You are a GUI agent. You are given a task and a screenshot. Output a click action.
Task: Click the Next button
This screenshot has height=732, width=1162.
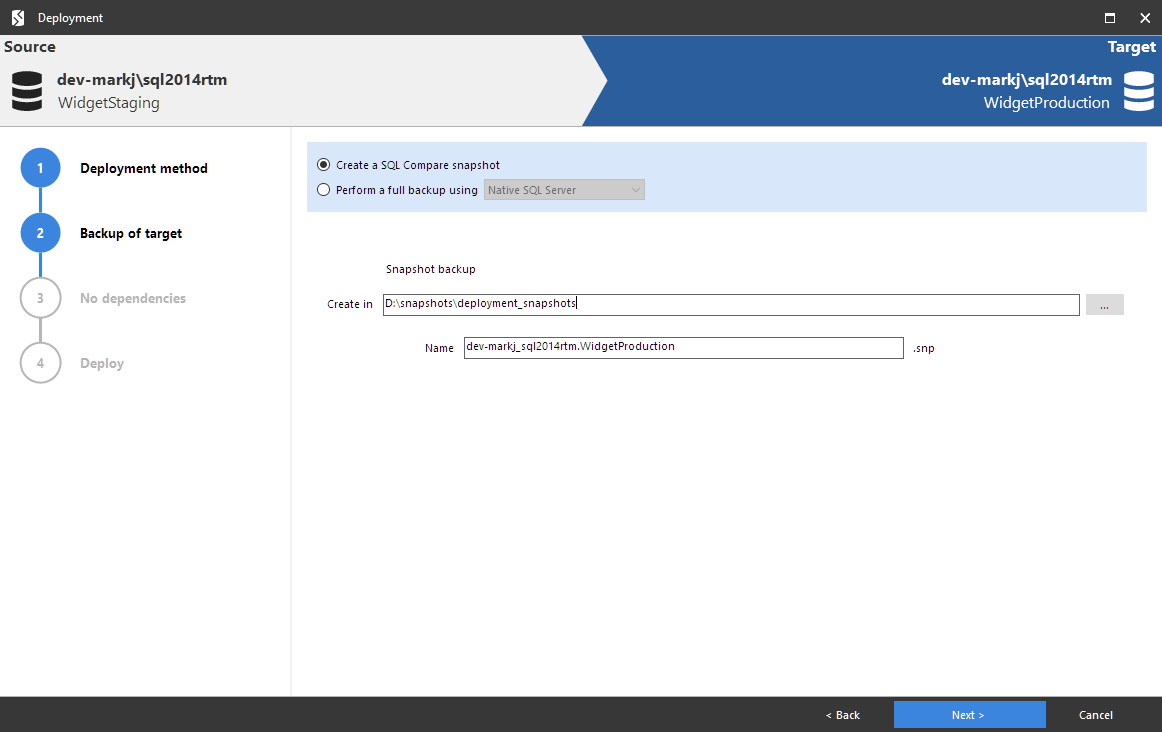tap(968, 714)
